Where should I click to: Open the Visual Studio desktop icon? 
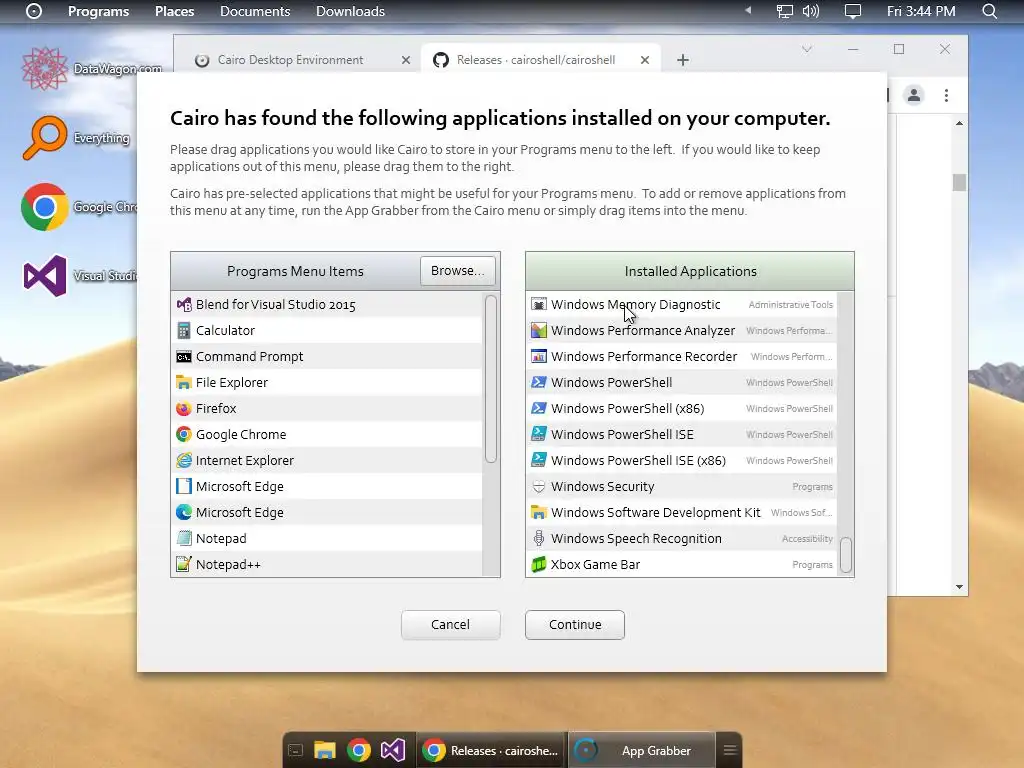click(44, 276)
